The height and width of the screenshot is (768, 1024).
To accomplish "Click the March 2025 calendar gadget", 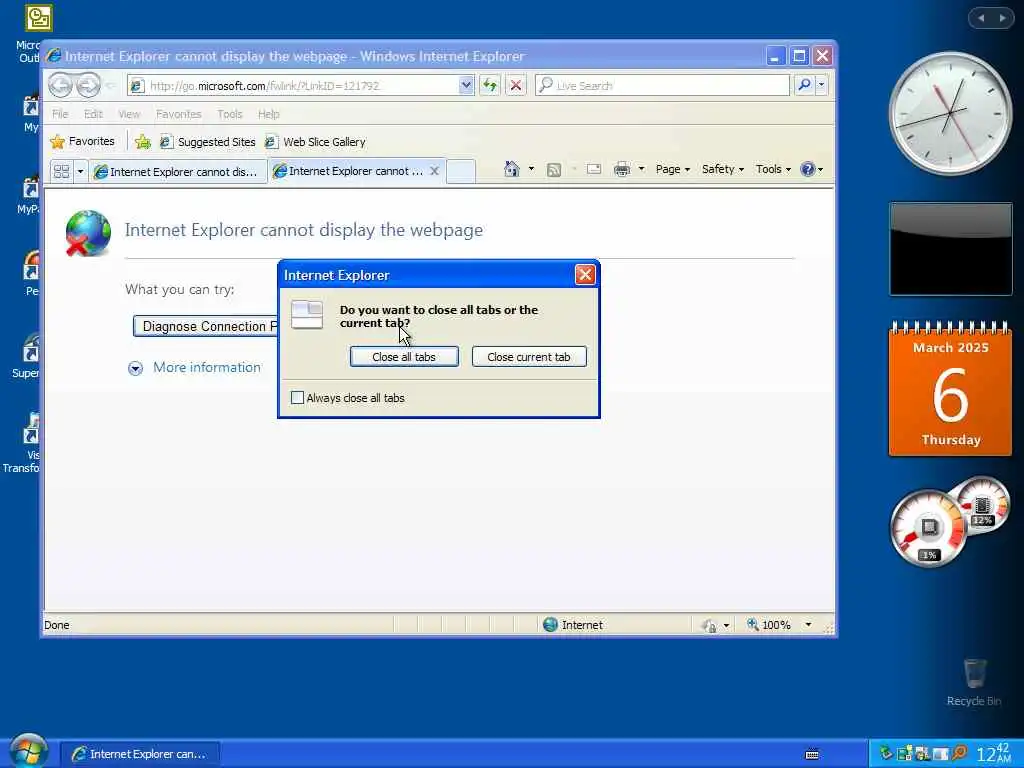I will [x=950, y=388].
